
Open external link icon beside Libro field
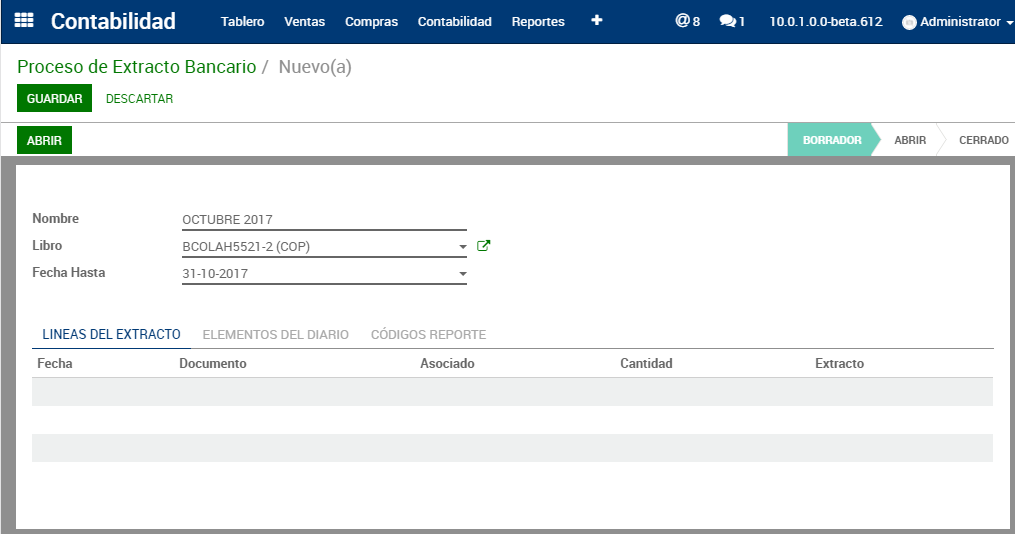pos(484,246)
